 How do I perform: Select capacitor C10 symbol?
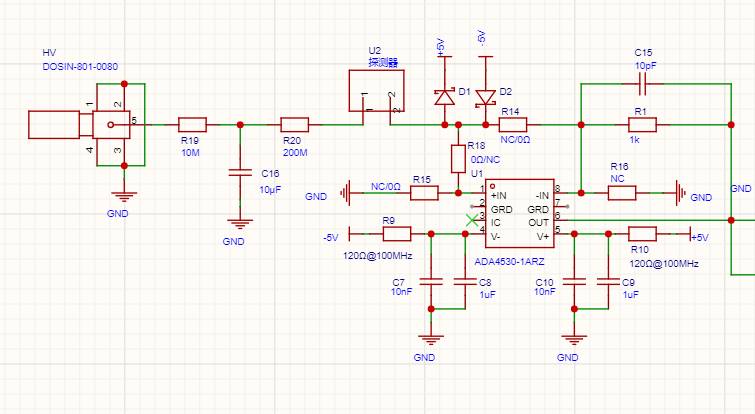click(x=574, y=281)
